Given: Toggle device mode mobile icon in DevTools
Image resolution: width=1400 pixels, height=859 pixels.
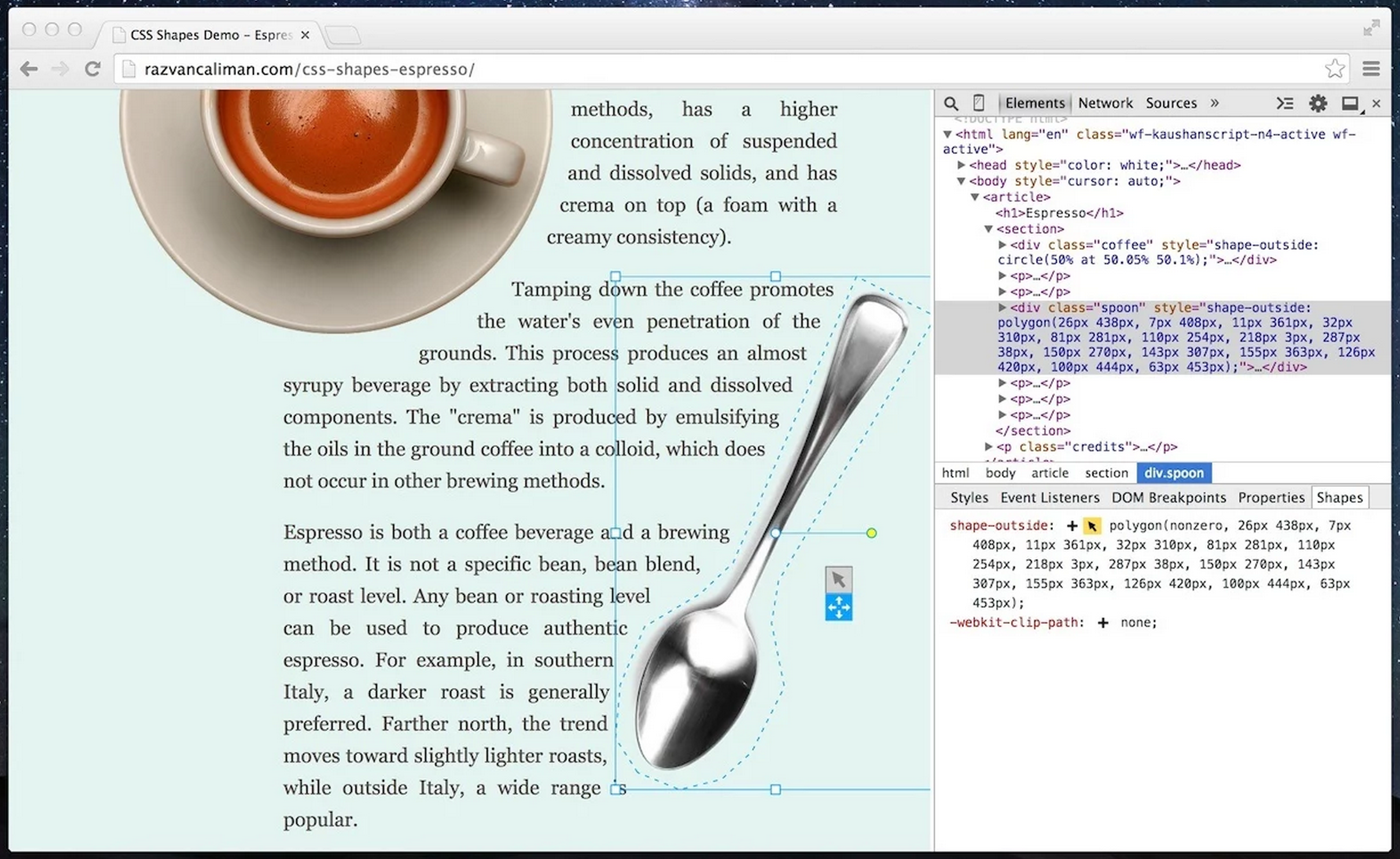Looking at the screenshot, I should click(x=978, y=103).
